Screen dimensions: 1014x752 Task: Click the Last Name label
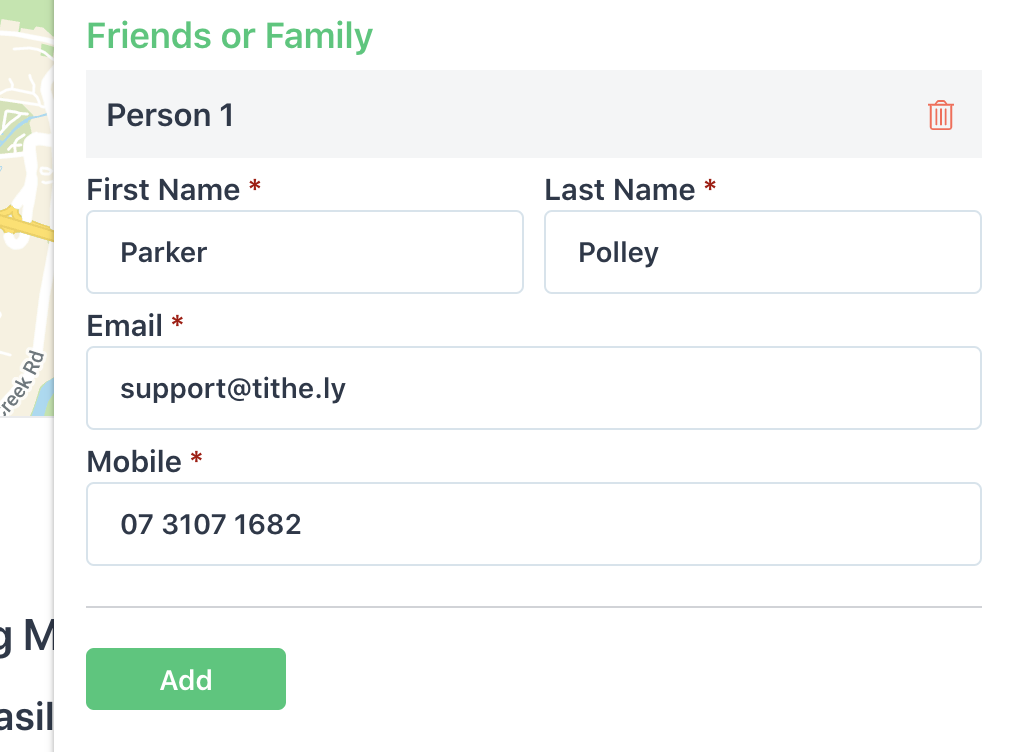[620, 190]
